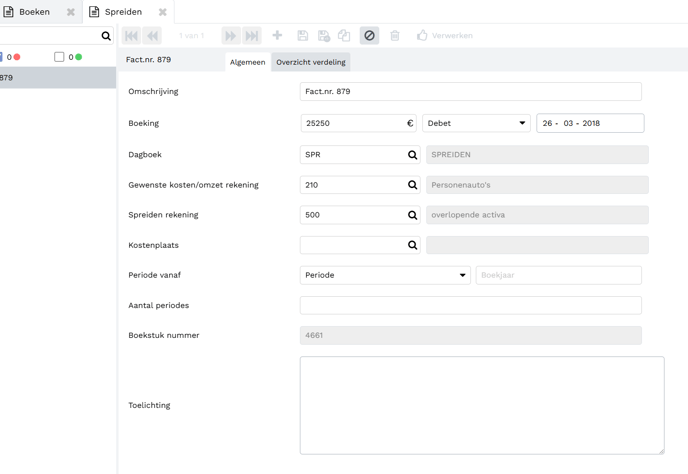Click the rekening field containing 210

tap(360, 185)
